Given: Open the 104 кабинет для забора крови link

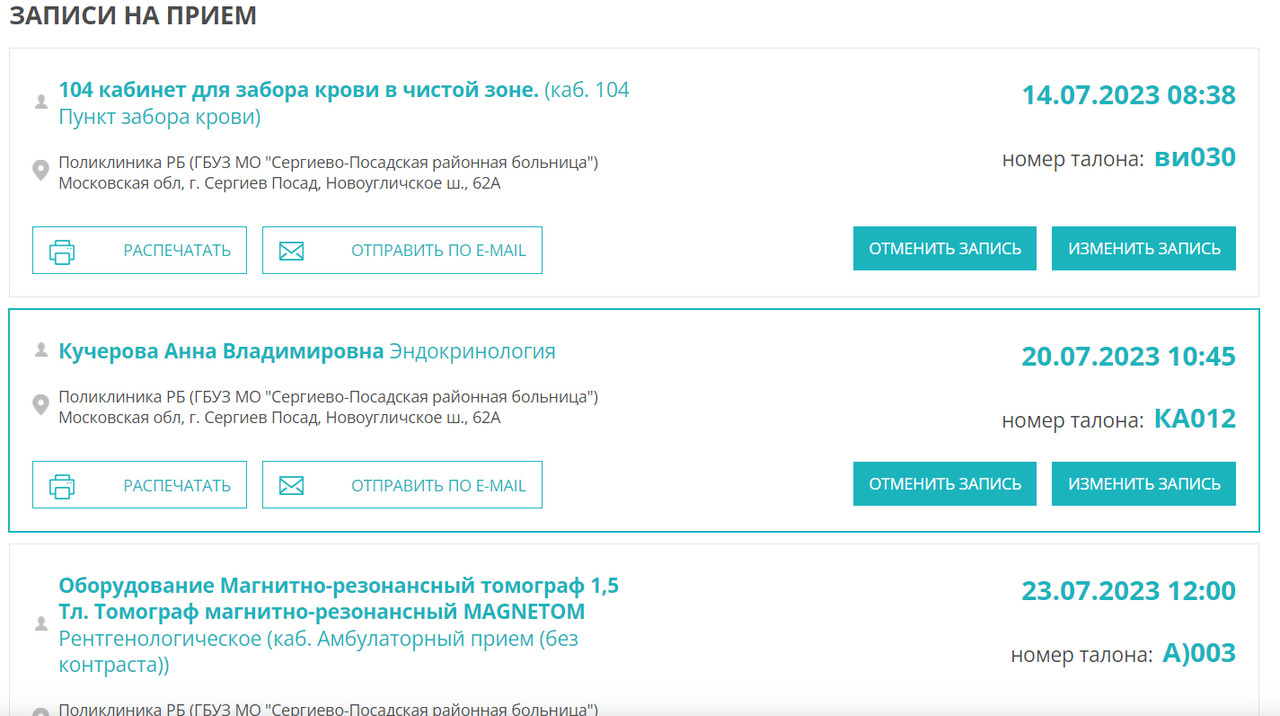Looking at the screenshot, I should [x=299, y=90].
